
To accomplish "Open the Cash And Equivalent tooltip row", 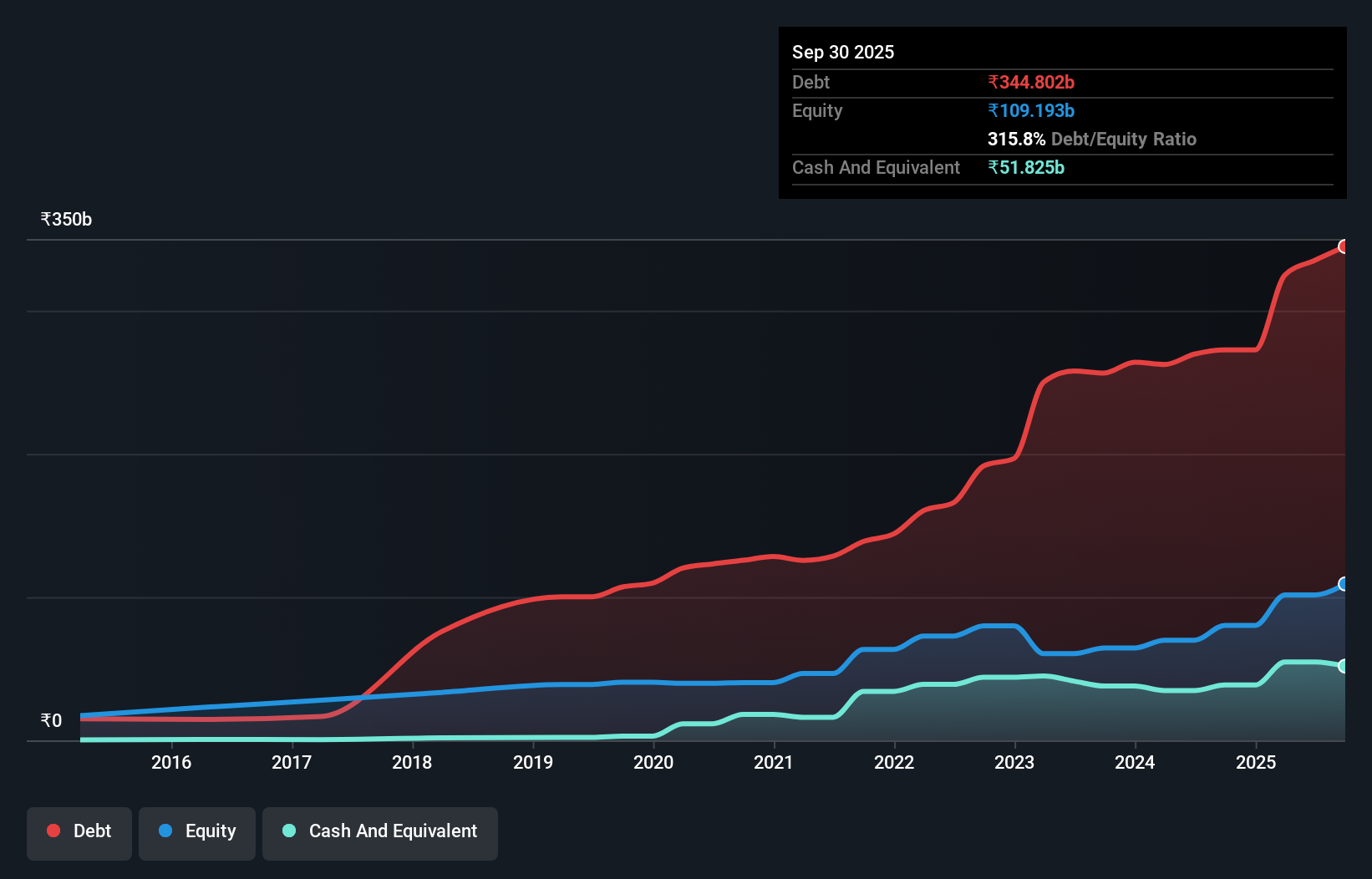I will [875, 168].
